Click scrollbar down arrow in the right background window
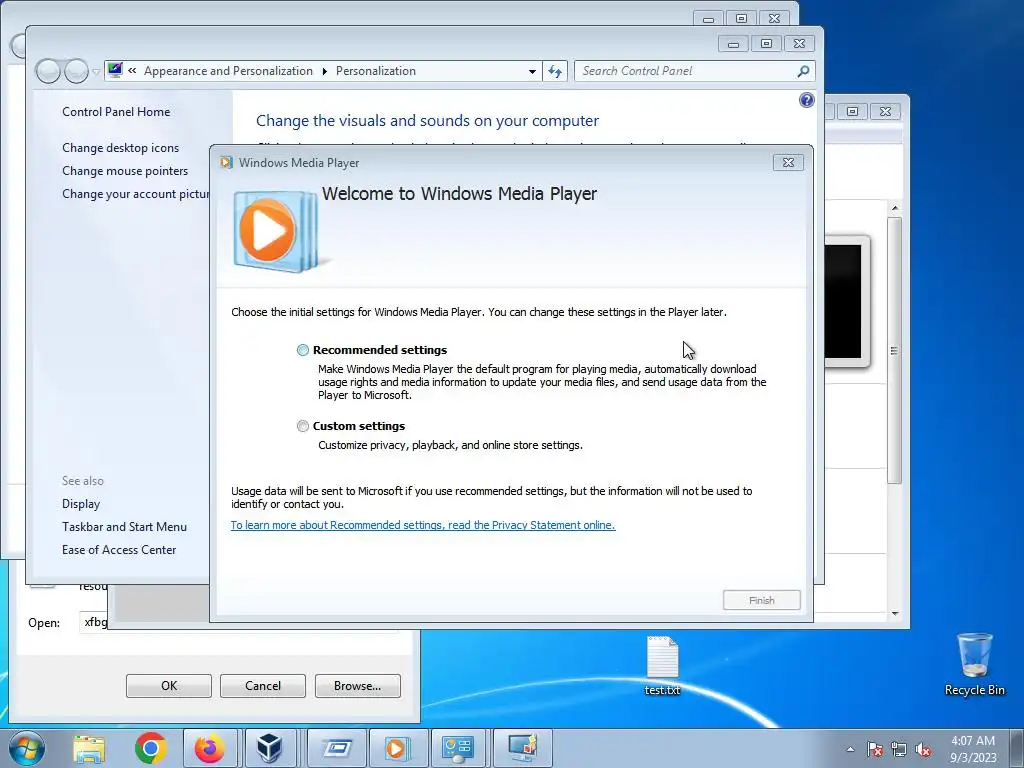The width and height of the screenshot is (1024, 768). click(x=895, y=614)
